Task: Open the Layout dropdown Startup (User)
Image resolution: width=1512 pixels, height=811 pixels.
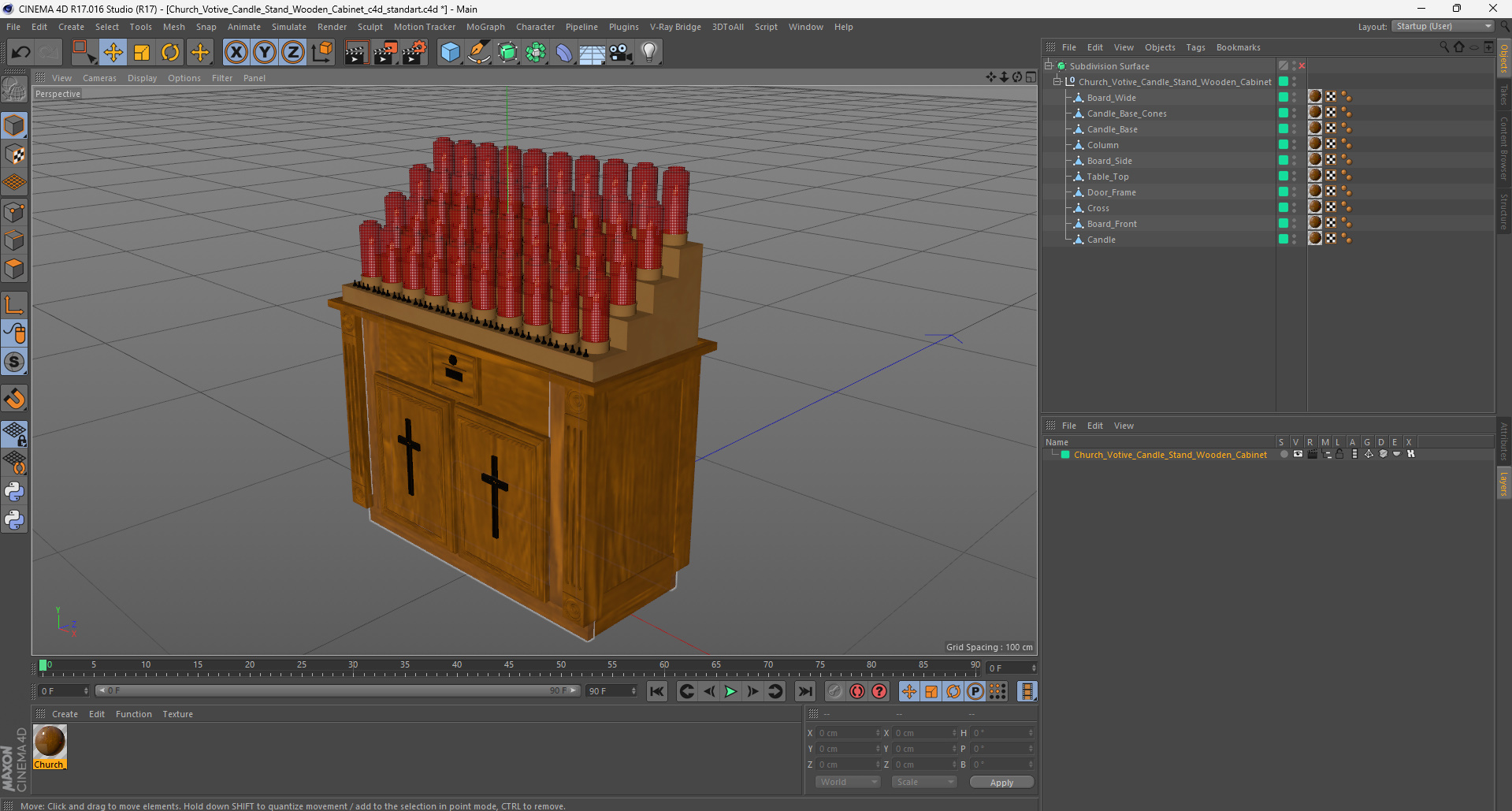Action: [1443, 26]
